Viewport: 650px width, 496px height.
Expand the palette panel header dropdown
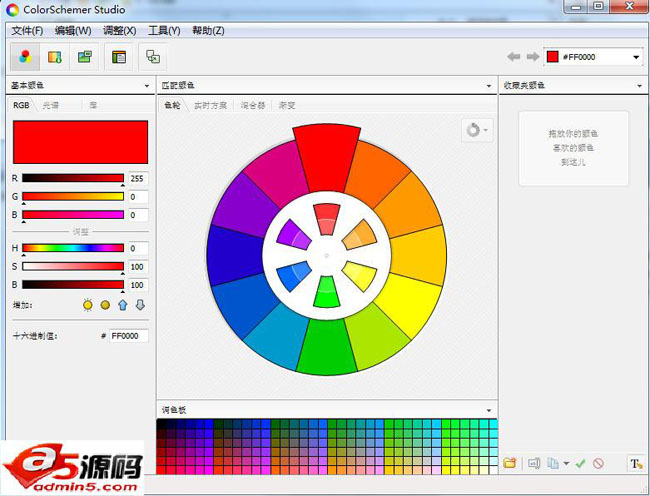[x=489, y=410]
